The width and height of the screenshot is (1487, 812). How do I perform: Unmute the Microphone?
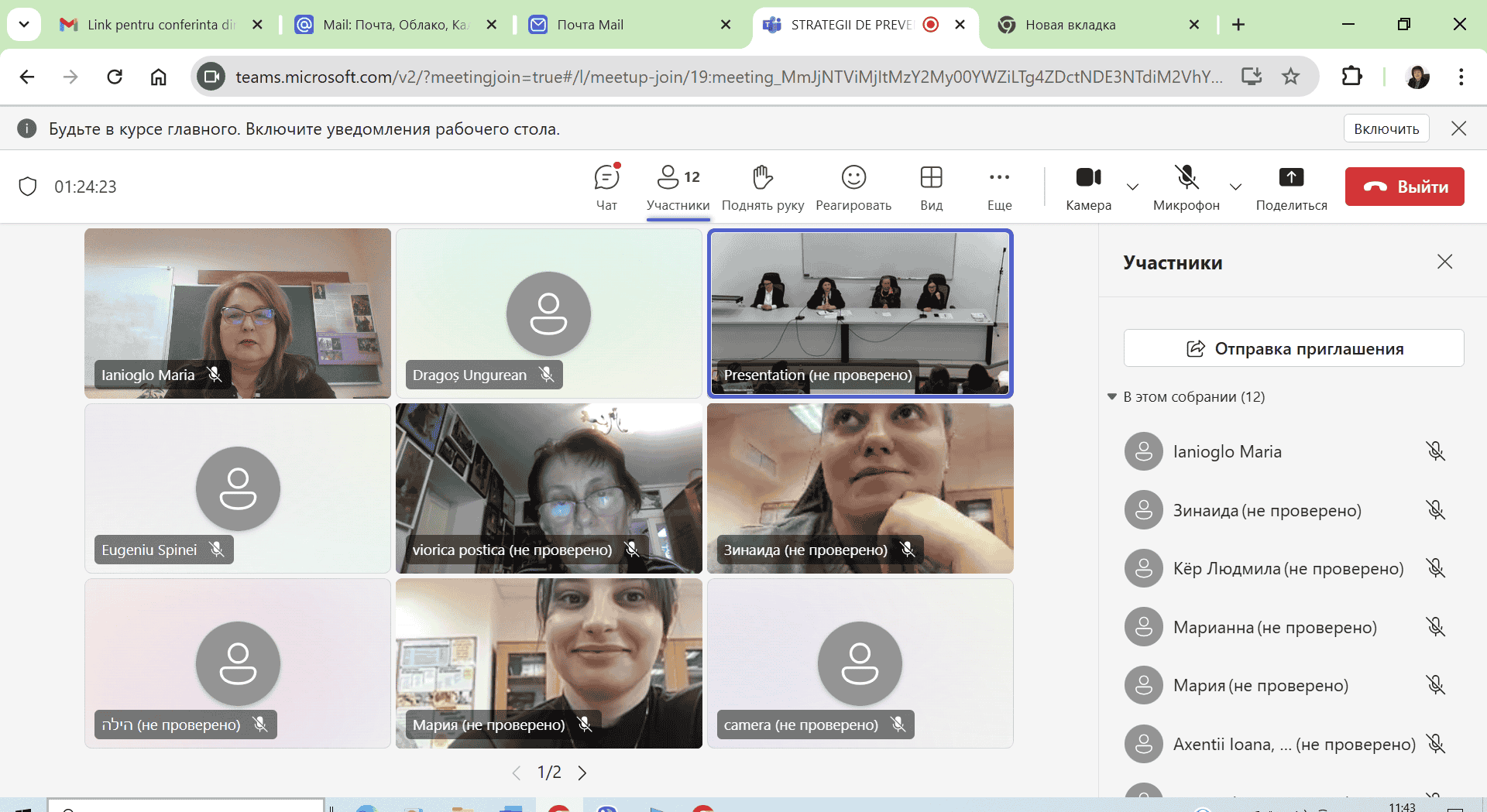[1186, 187]
